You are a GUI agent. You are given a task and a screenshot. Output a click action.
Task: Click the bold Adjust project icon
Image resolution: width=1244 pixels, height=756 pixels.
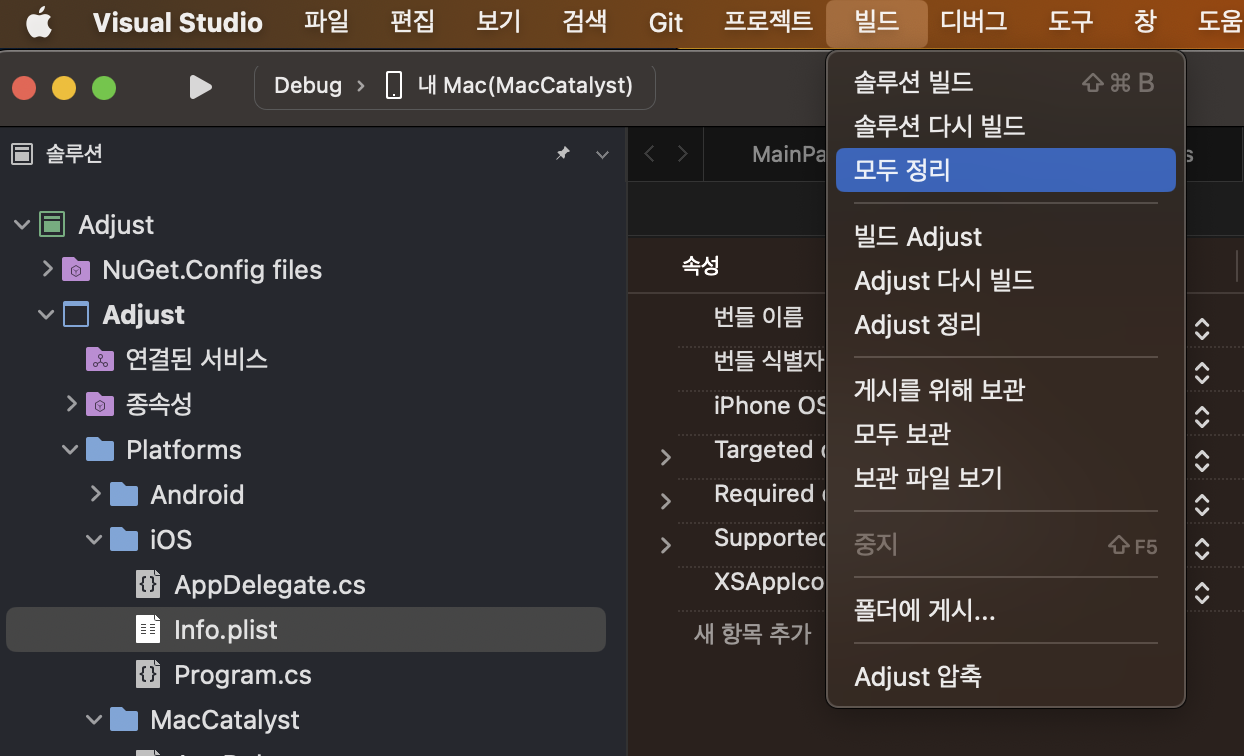(x=76, y=314)
